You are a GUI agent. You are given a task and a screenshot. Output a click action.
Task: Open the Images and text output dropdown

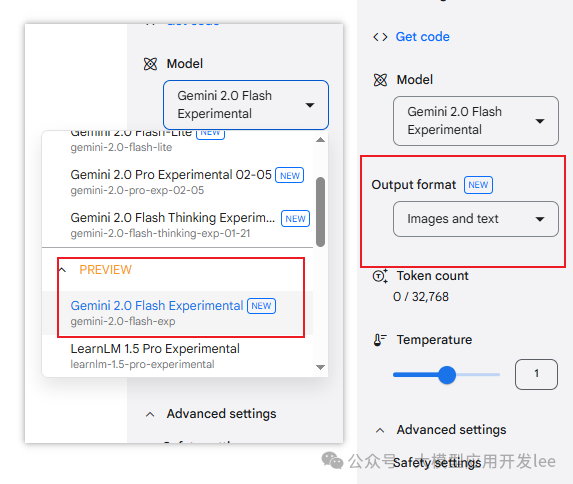476,219
